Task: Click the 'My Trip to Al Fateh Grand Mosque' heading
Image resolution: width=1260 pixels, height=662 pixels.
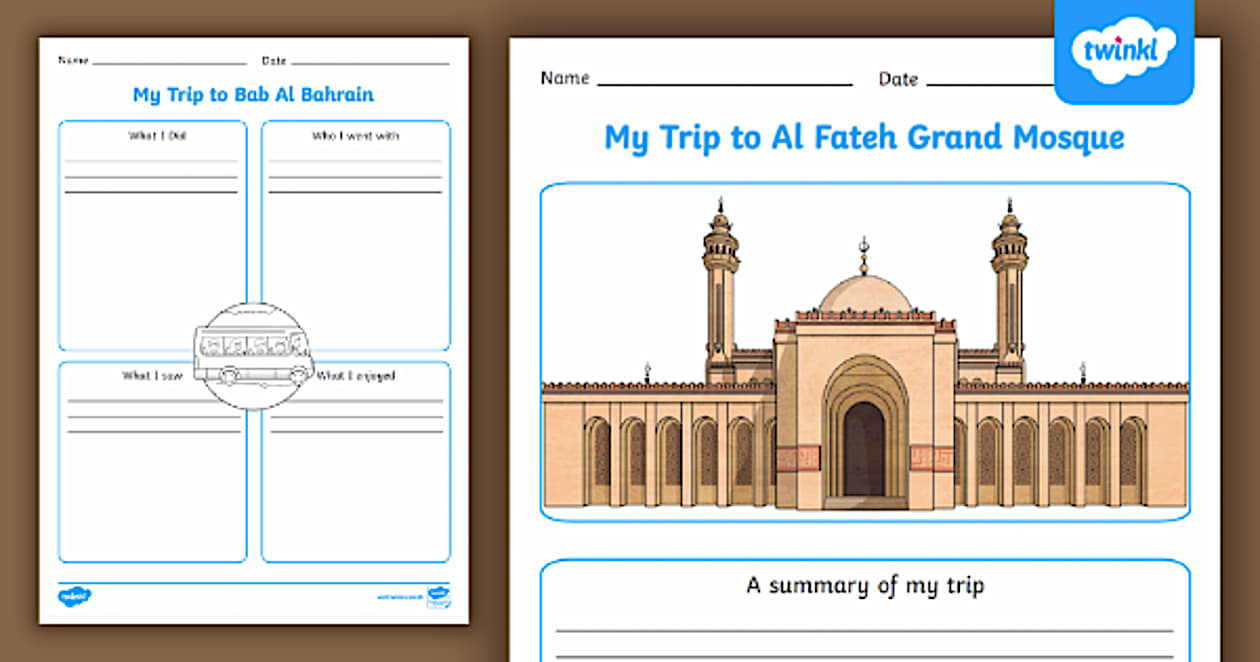Action: [864, 137]
